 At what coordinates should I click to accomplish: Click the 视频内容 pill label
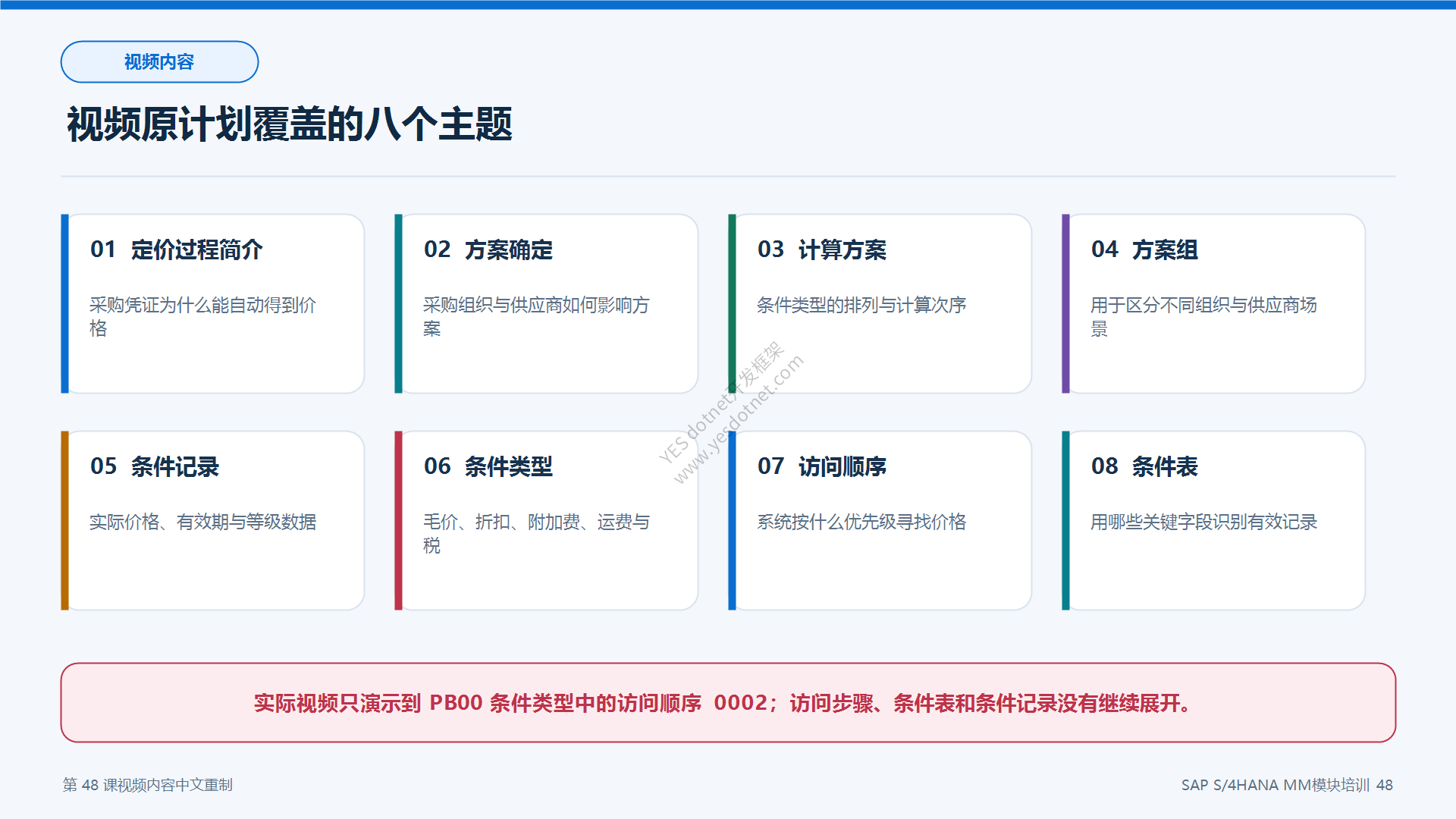pos(159,62)
